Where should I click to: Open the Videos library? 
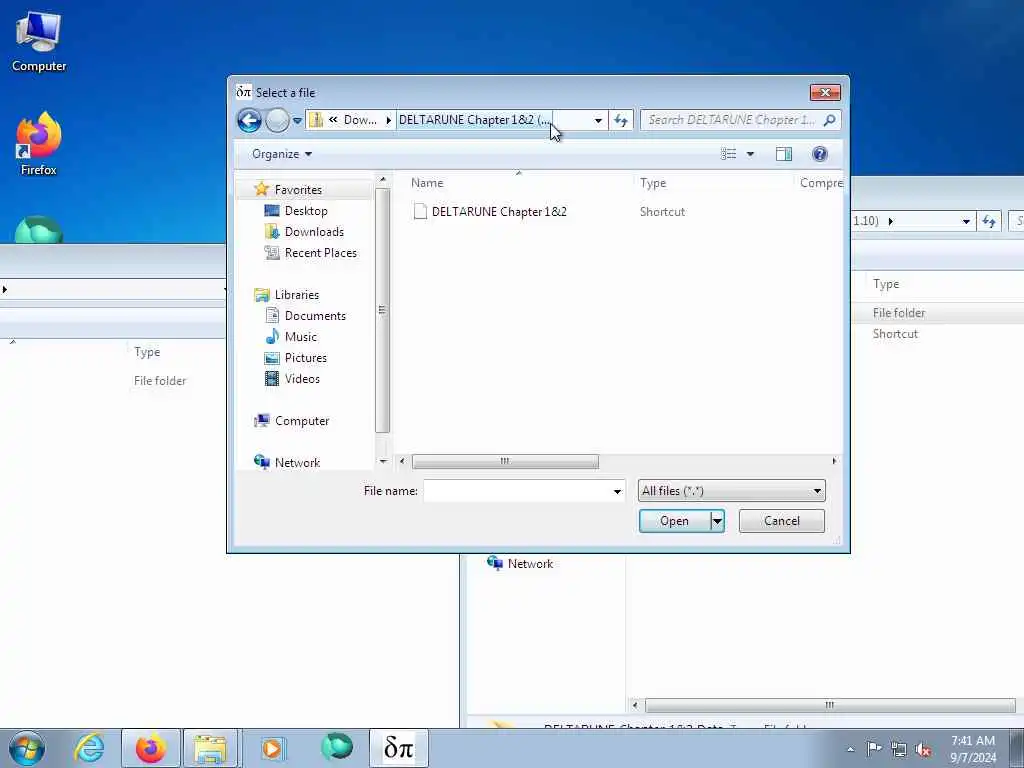pyautogui.click(x=302, y=379)
